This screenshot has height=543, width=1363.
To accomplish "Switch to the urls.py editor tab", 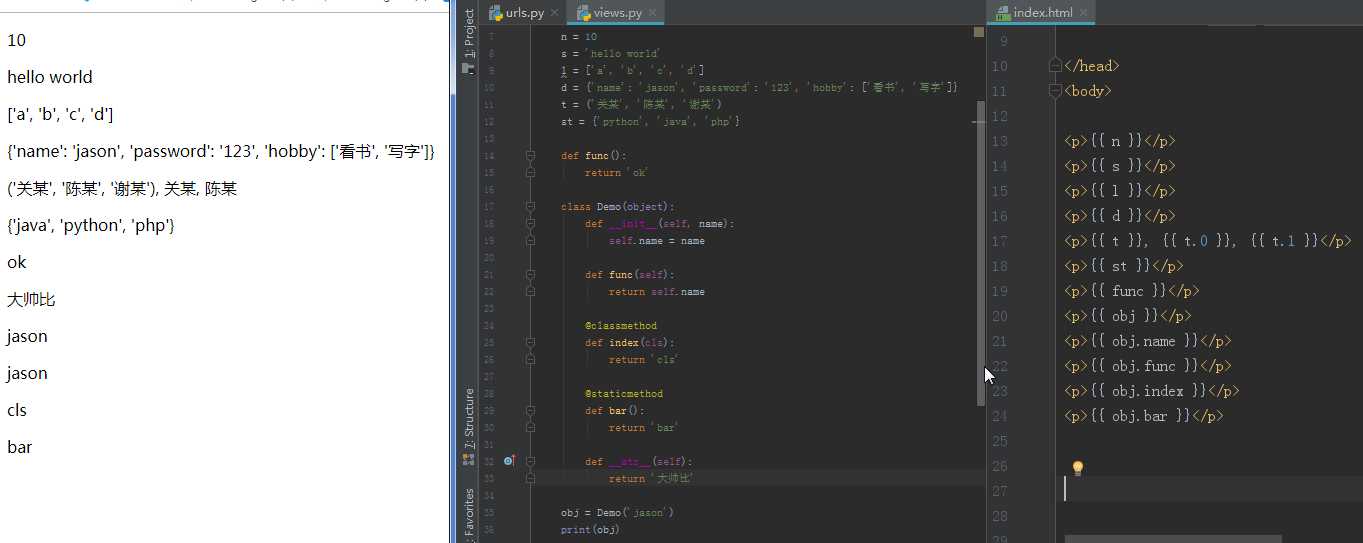I will pyautogui.click(x=524, y=13).
